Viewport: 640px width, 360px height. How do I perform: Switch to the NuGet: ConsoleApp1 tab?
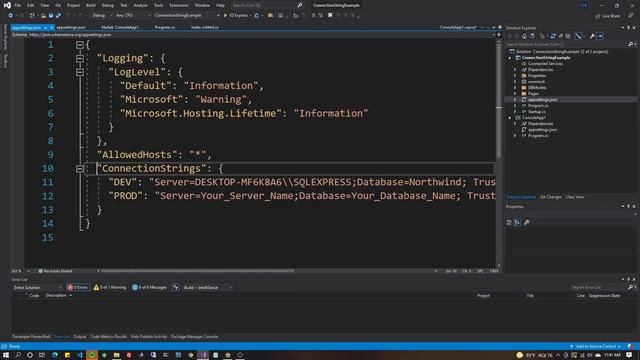[120, 27]
